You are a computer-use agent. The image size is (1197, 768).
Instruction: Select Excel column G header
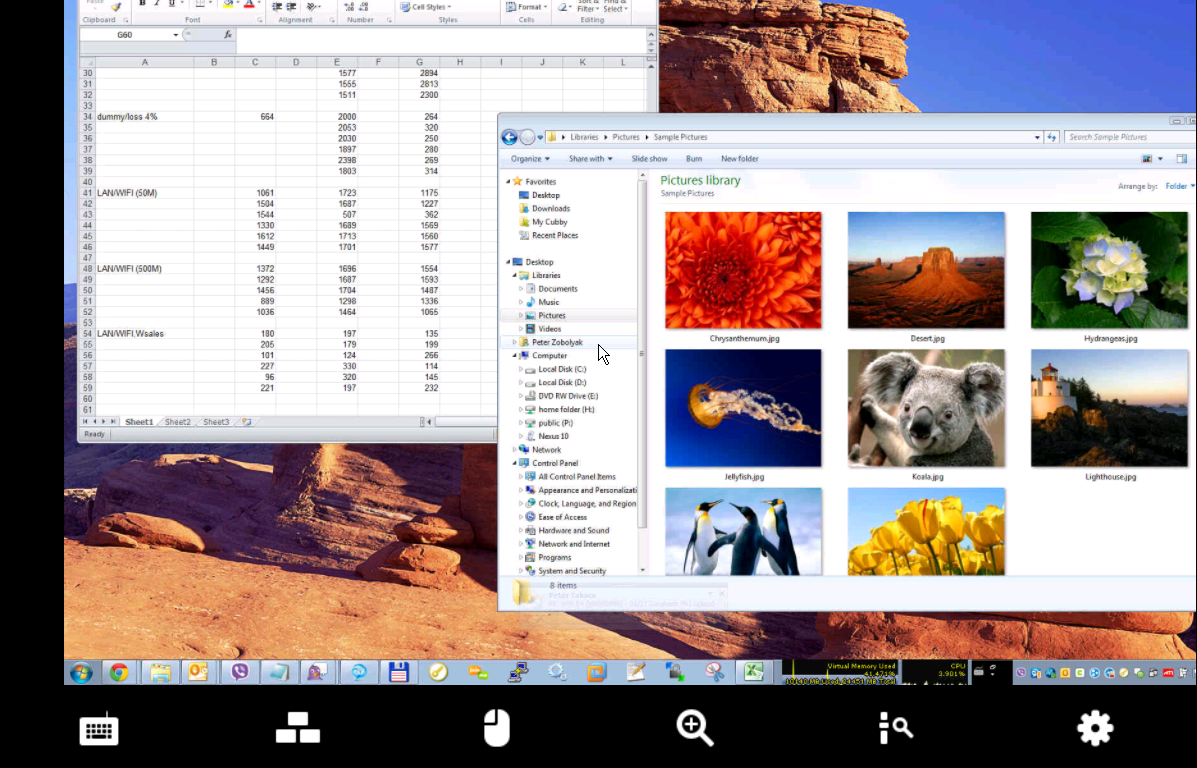(419, 63)
